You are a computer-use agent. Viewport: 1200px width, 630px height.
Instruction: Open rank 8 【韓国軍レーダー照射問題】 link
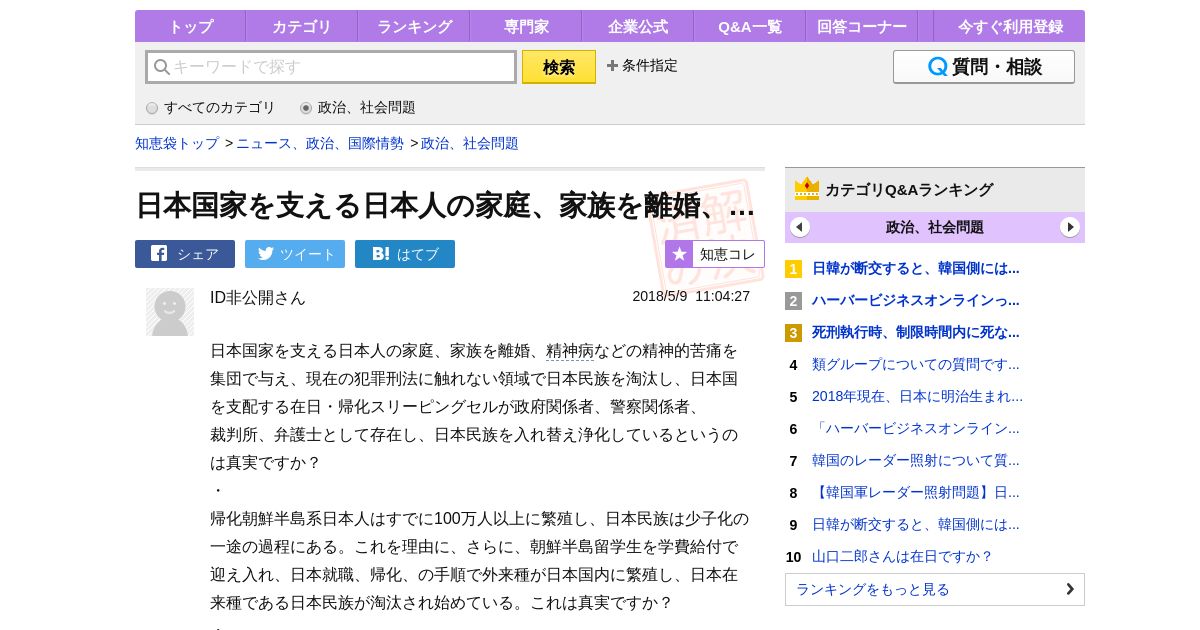coord(916,492)
